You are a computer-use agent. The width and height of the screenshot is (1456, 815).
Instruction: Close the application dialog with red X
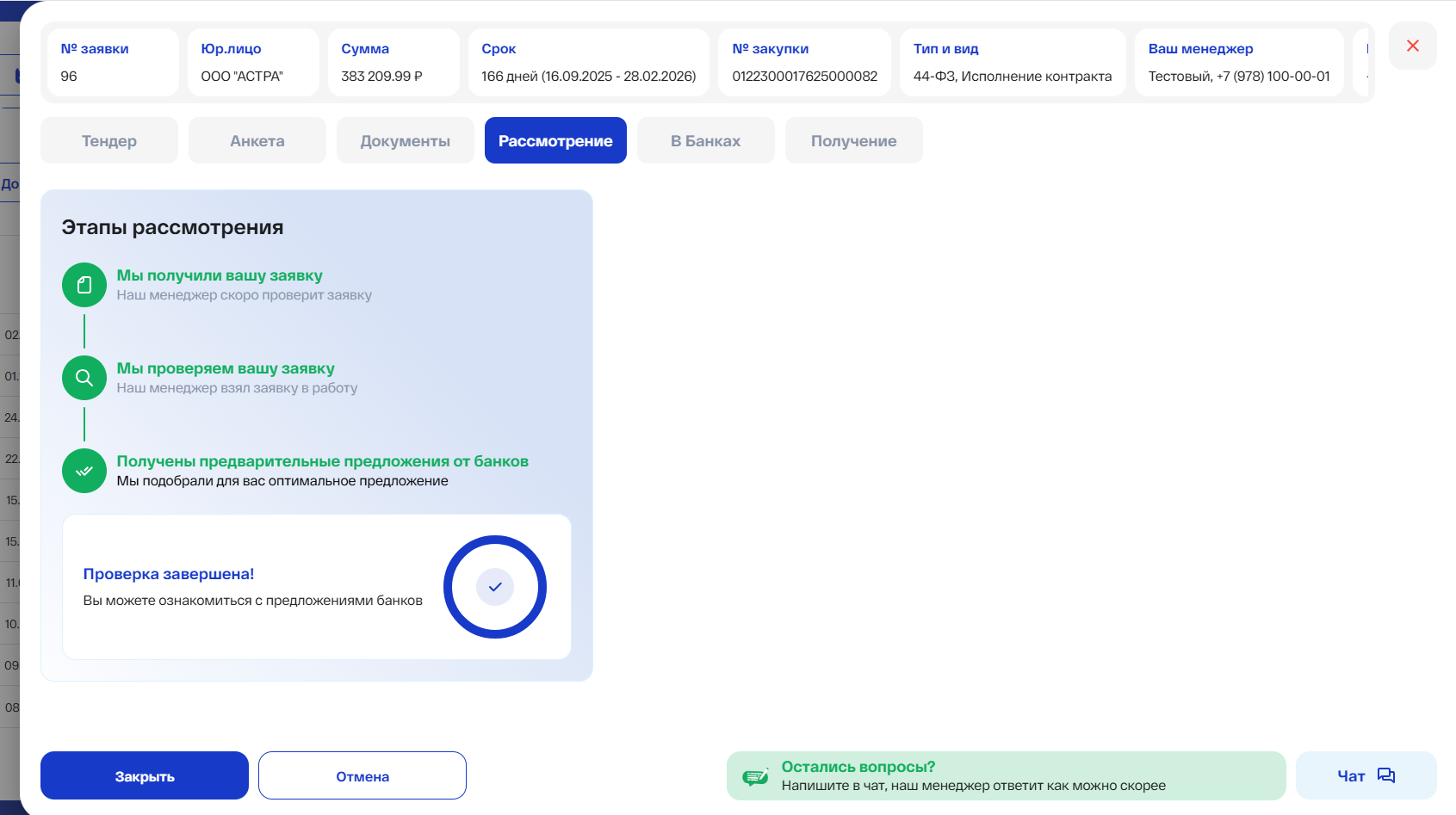pyautogui.click(x=1412, y=46)
